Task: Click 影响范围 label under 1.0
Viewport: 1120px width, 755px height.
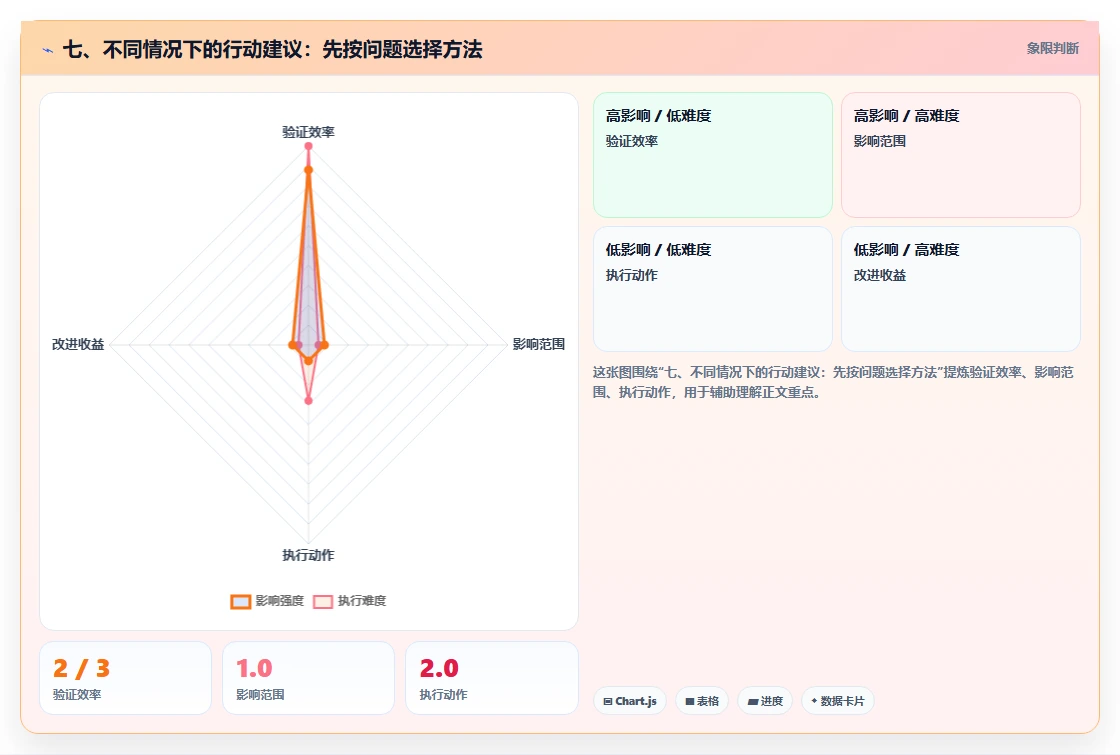Action: coord(260,694)
